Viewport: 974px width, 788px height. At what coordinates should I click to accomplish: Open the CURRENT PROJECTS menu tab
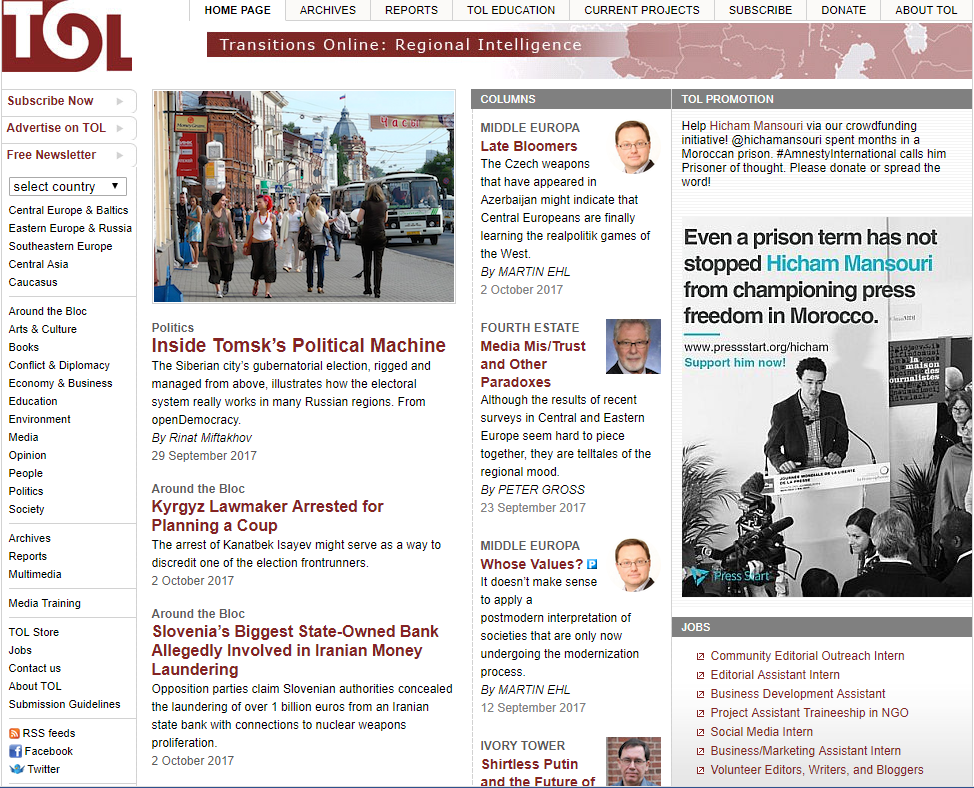642,11
